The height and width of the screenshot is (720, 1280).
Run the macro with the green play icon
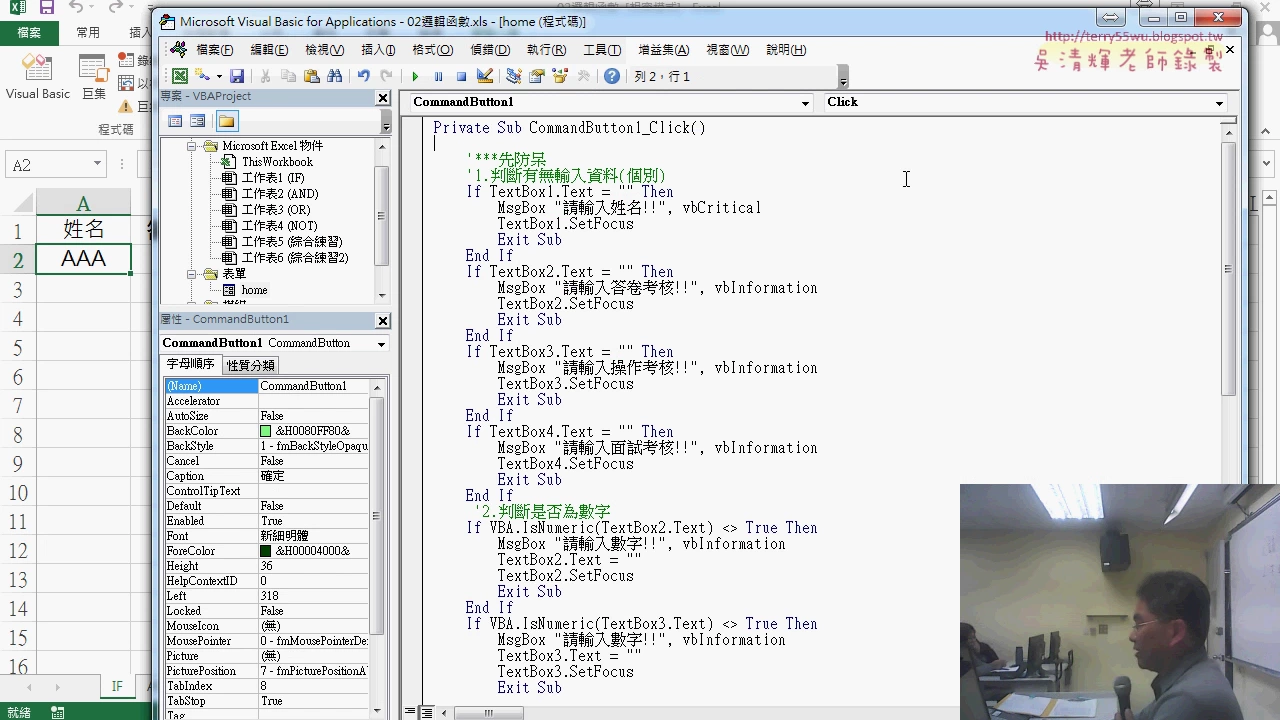click(x=415, y=76)
